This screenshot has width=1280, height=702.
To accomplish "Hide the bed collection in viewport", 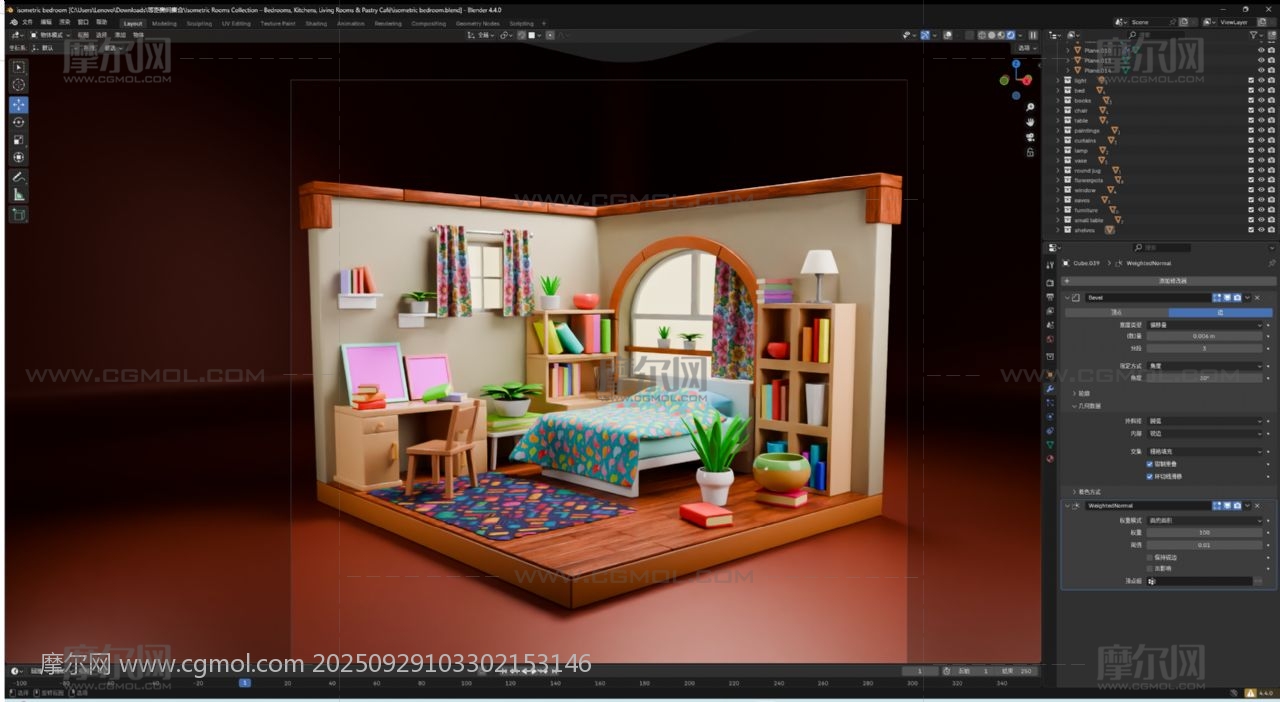I will pos(1260,90).
